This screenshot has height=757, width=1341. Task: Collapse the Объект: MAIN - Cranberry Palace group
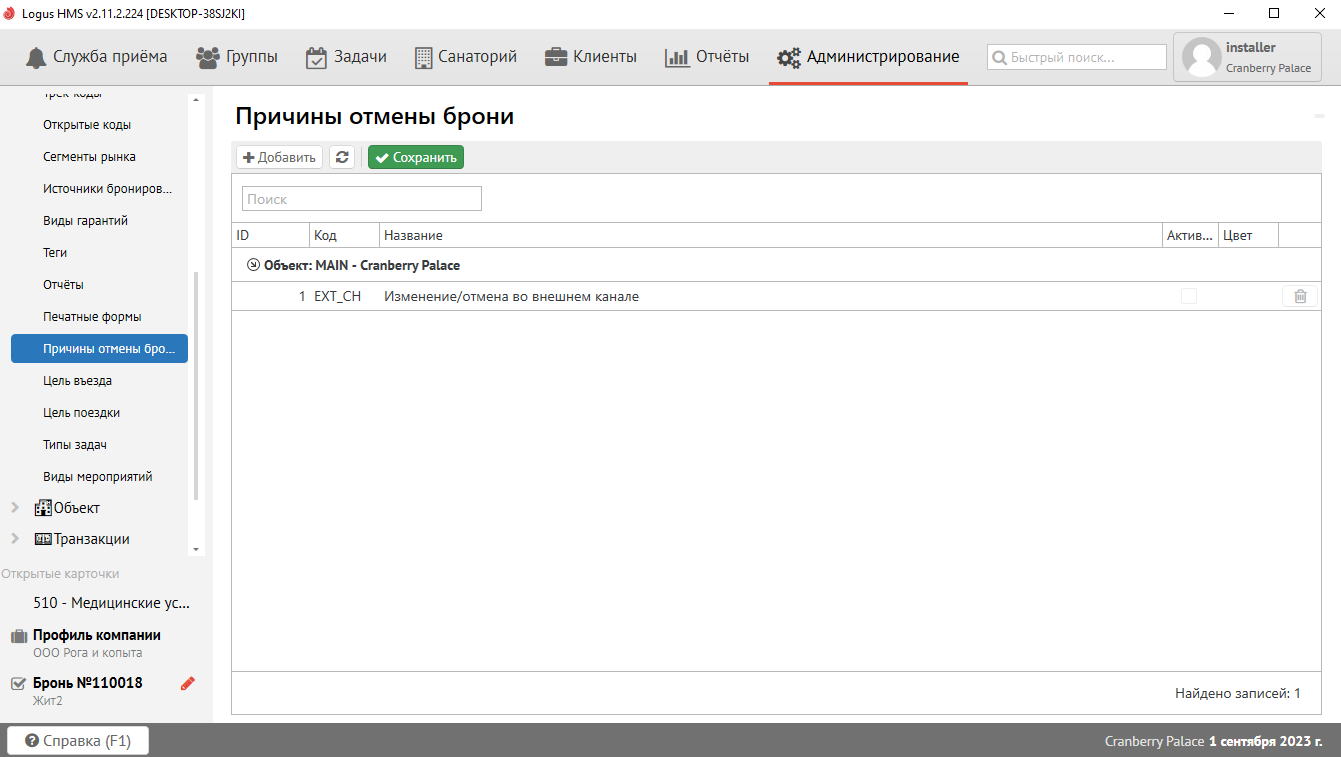(x=253, y=266)
